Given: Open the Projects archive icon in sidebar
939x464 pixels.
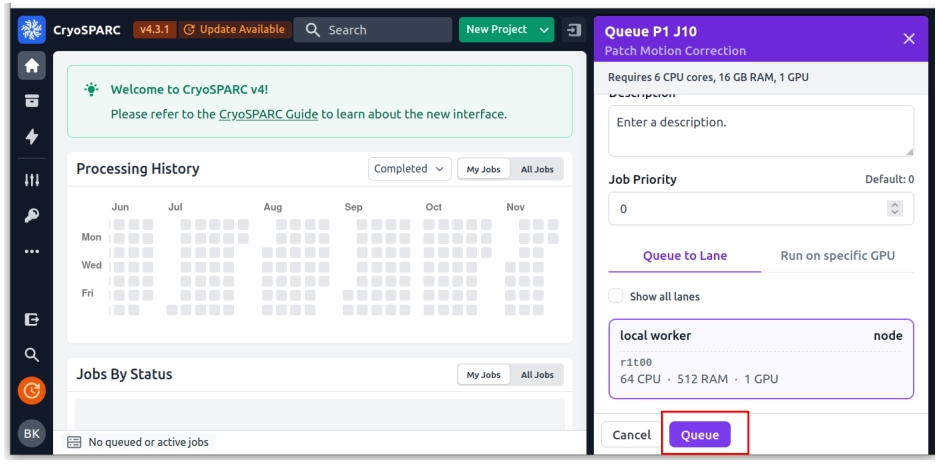Looking at the screenshot, I should [x=31, y=101].
